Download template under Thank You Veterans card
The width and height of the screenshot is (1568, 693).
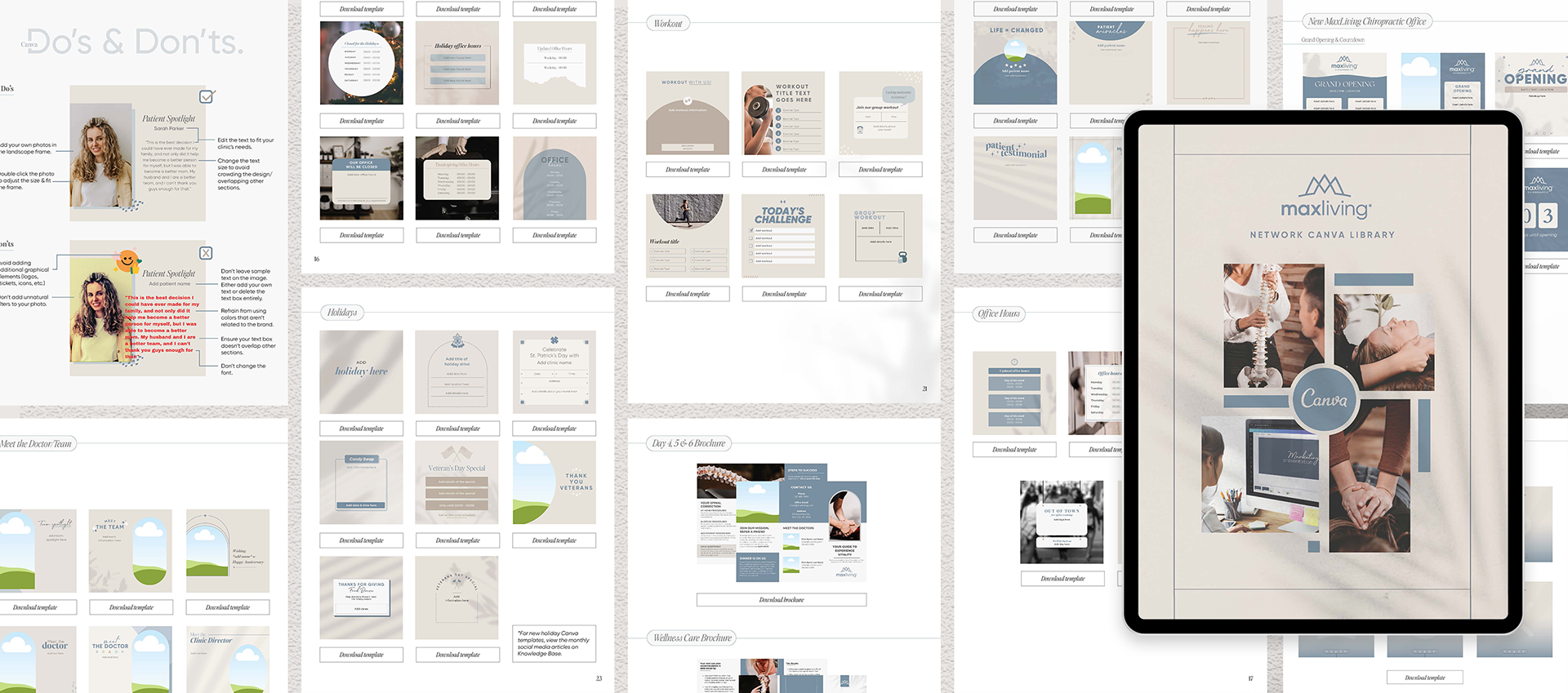[554, 540]
